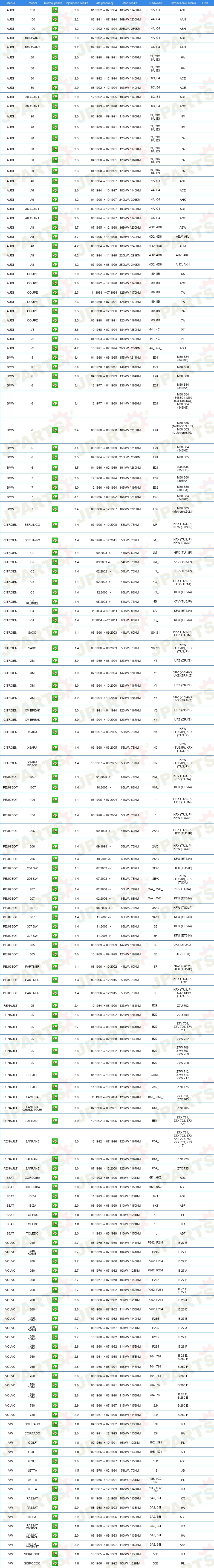Click the PEUGEOT 307 SW 3E body cell
214x1568 pixels.
tap(155, 926)
